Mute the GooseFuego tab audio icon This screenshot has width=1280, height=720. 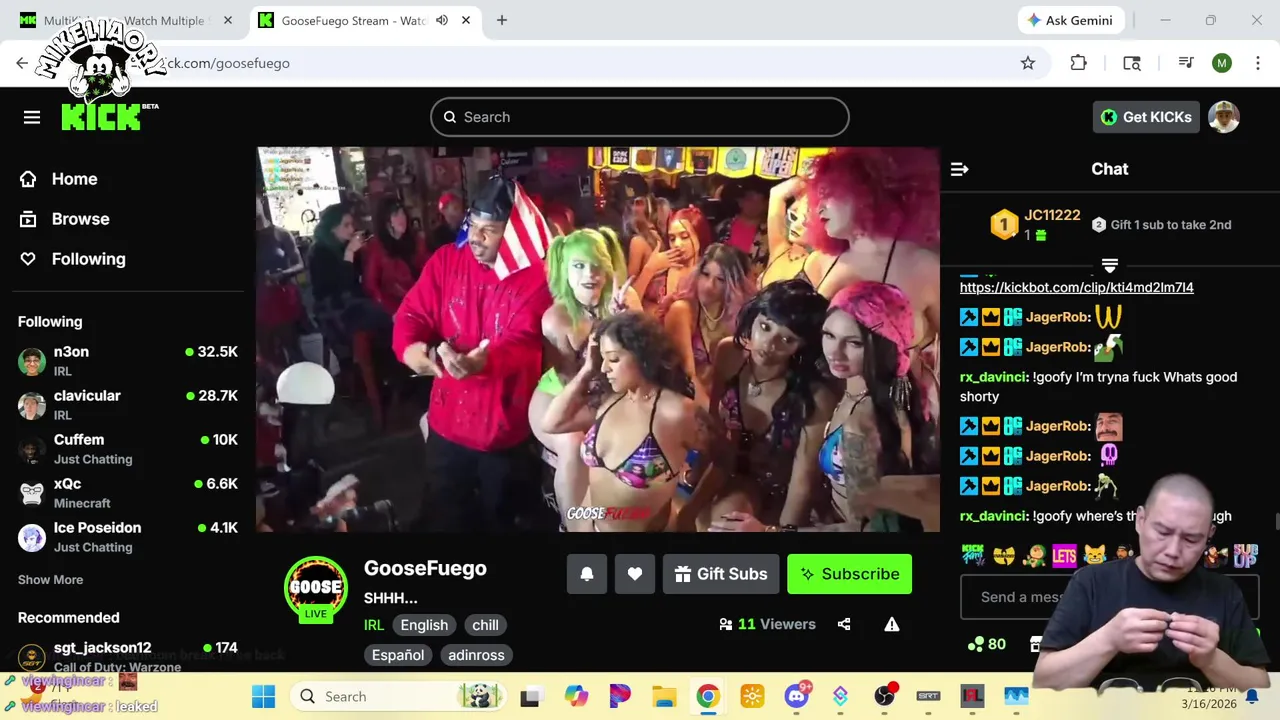[442, 20]
